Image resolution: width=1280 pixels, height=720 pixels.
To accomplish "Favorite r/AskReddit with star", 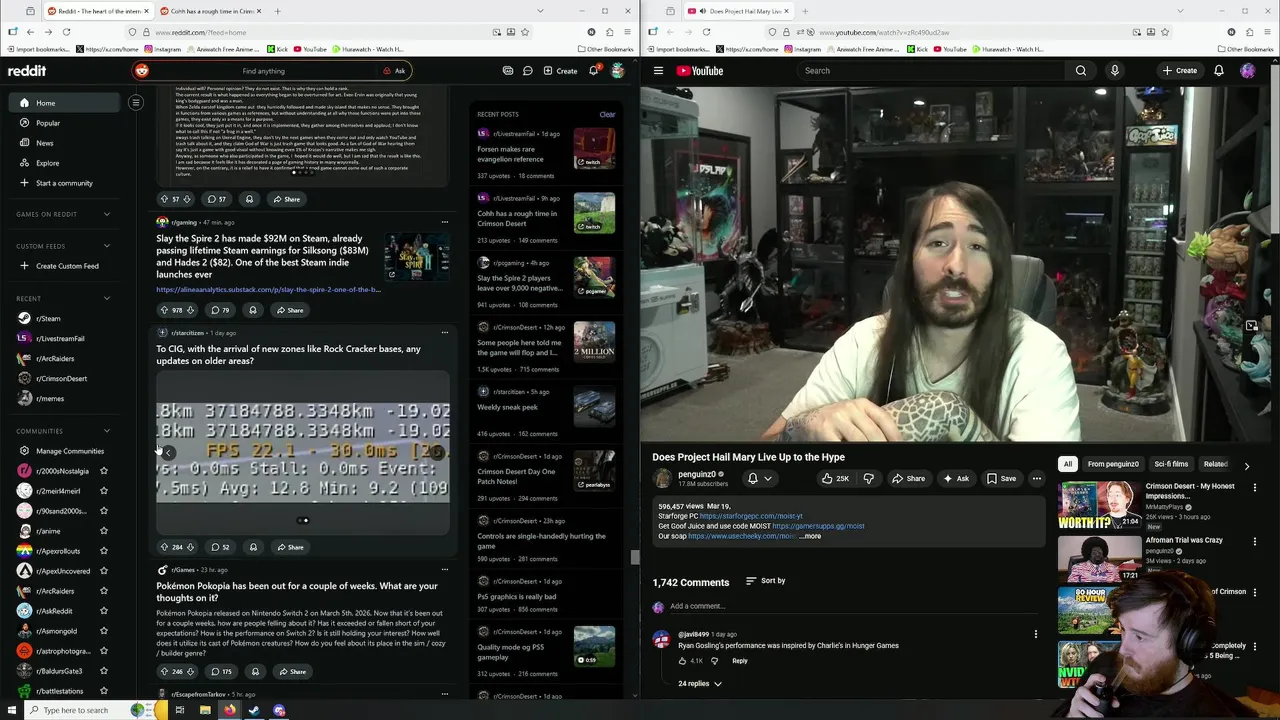I will click(x=103, y=611).
